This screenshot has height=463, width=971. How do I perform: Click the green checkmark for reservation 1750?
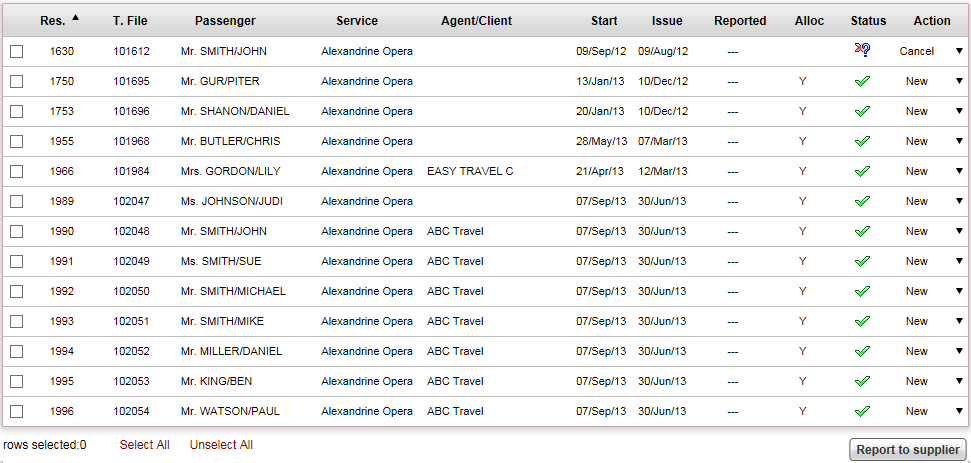(x=862, y=82)
